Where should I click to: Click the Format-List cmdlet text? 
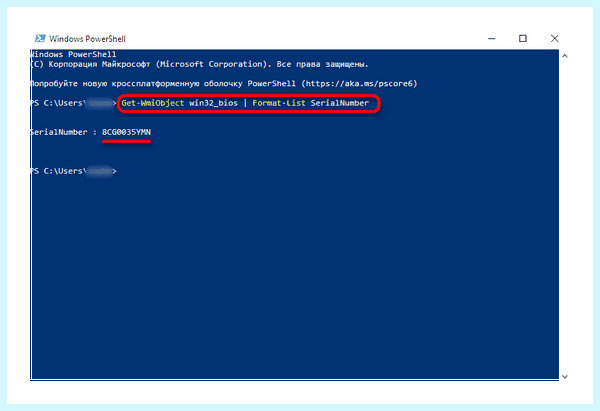pyautogui.click(x=279, y=103)
